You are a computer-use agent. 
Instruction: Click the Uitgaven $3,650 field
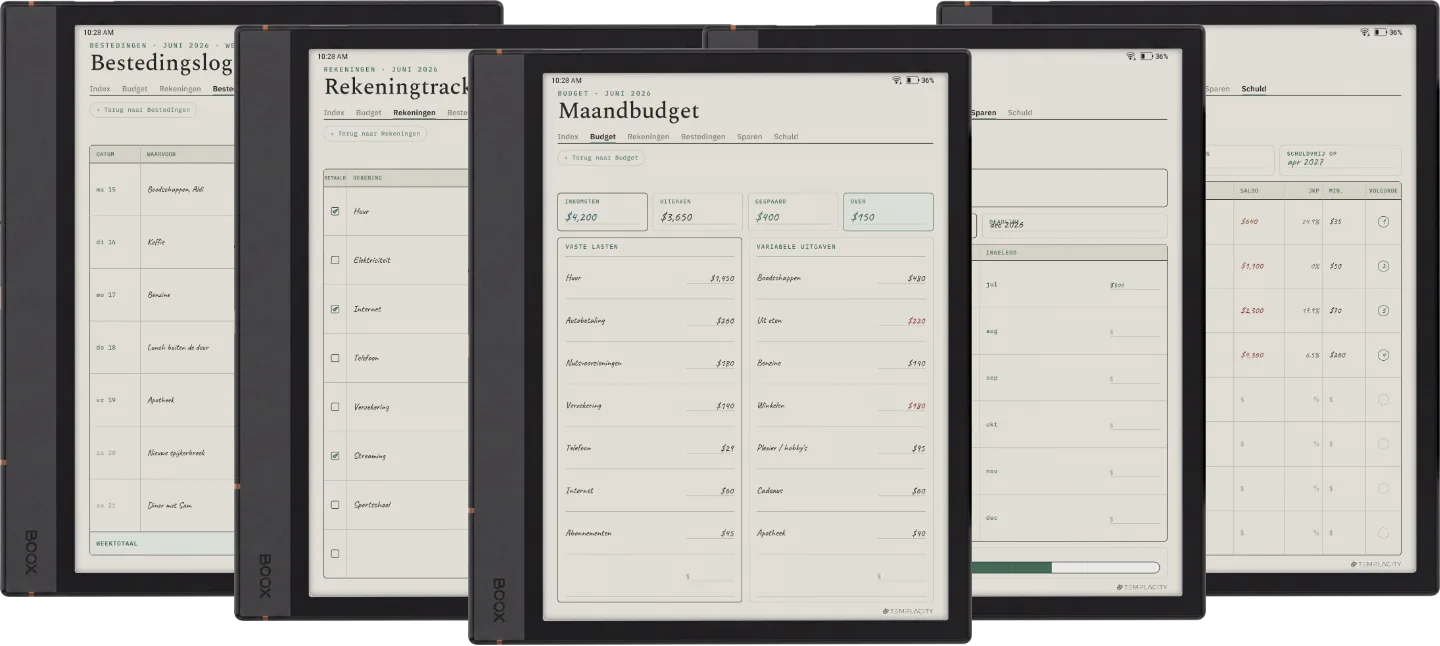point(698,211)
